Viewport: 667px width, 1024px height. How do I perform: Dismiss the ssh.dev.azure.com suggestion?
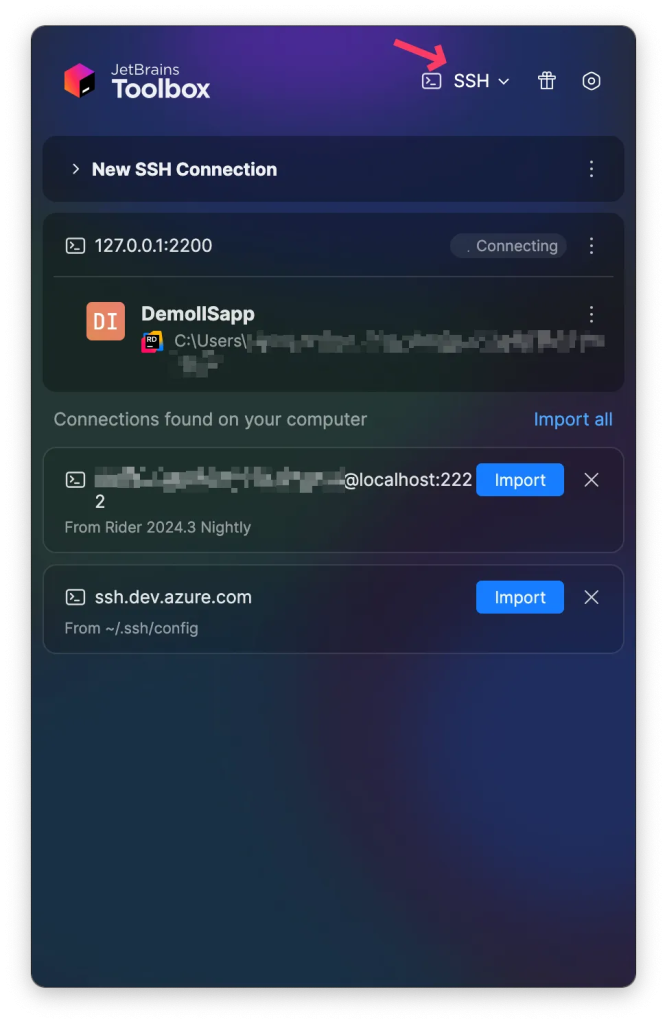(591, 597)
